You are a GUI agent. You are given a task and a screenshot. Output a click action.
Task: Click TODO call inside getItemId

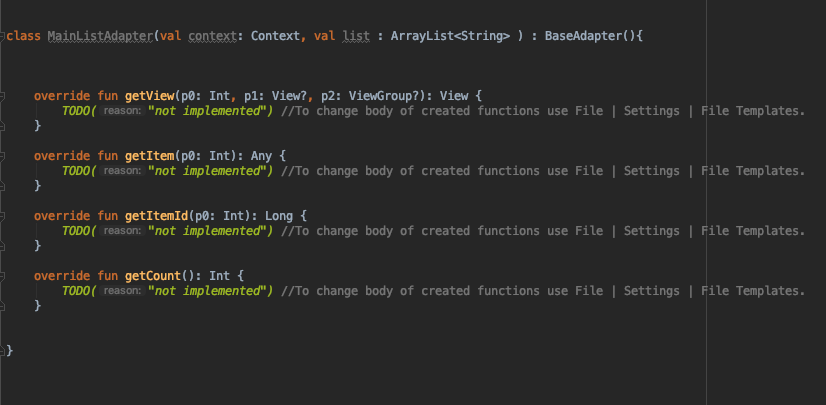click(x=76, y=231)
